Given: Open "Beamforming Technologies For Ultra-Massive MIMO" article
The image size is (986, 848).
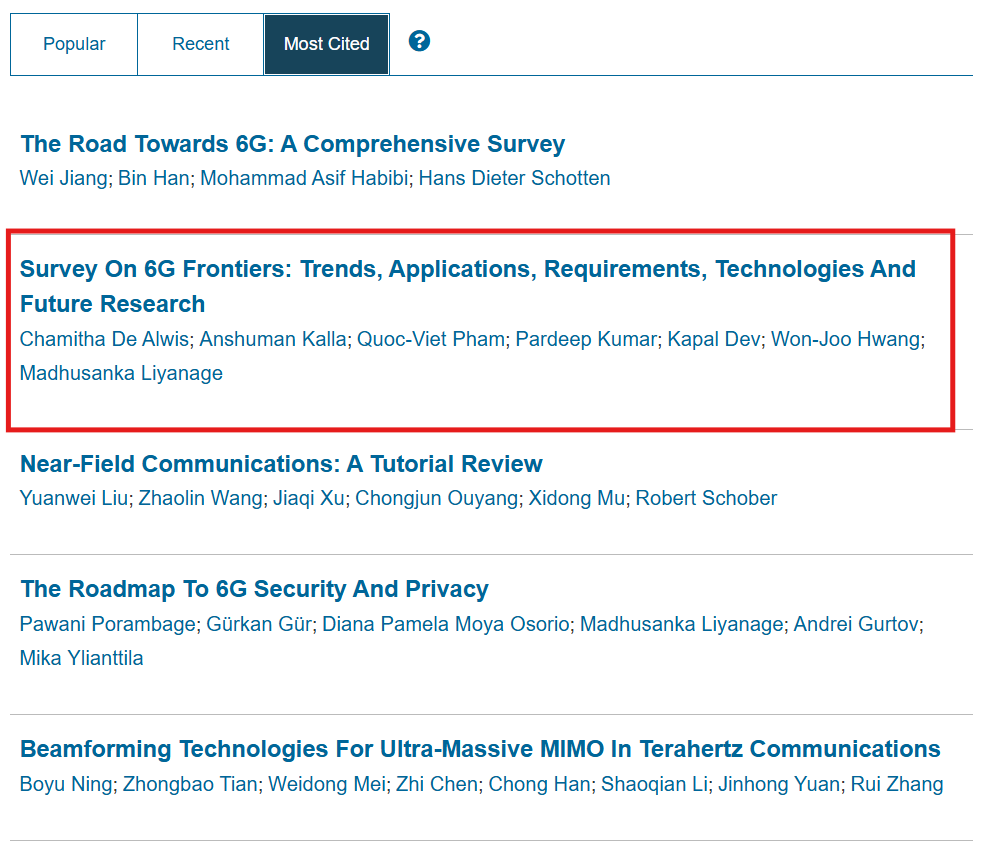Looking at the screenshot, I should [x=480, y=749].
